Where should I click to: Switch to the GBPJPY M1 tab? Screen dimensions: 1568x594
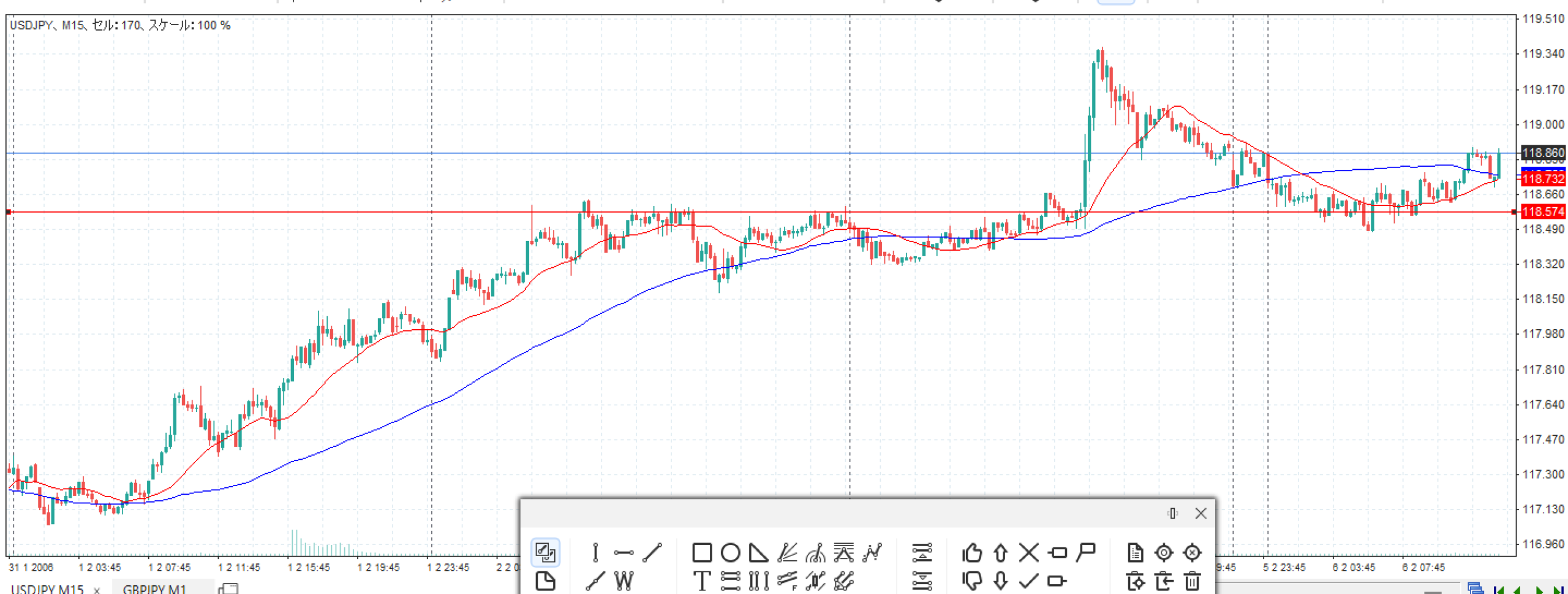click(x=154, y=588)
